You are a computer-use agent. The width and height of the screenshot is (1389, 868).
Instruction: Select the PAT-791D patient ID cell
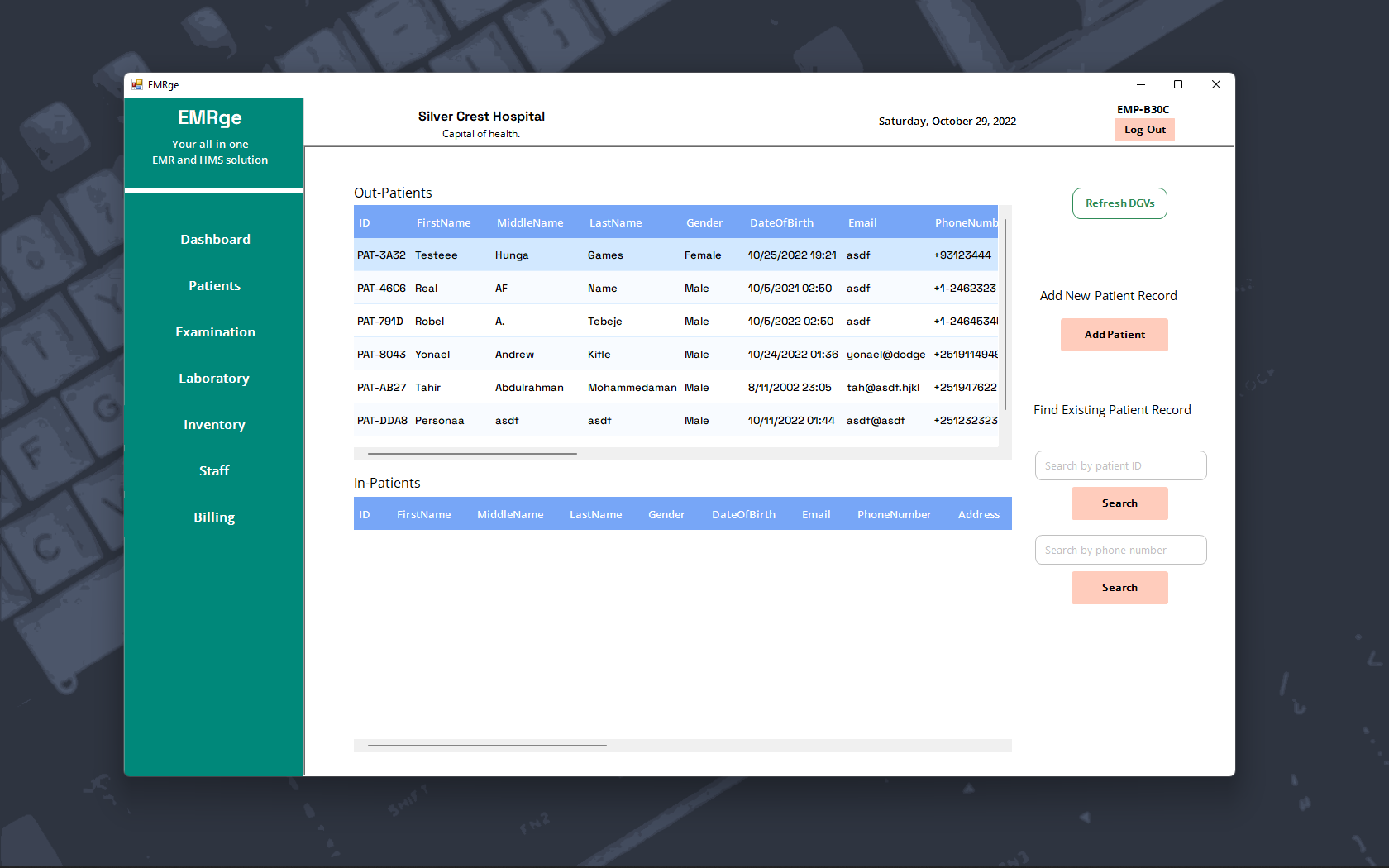(381, 322)
